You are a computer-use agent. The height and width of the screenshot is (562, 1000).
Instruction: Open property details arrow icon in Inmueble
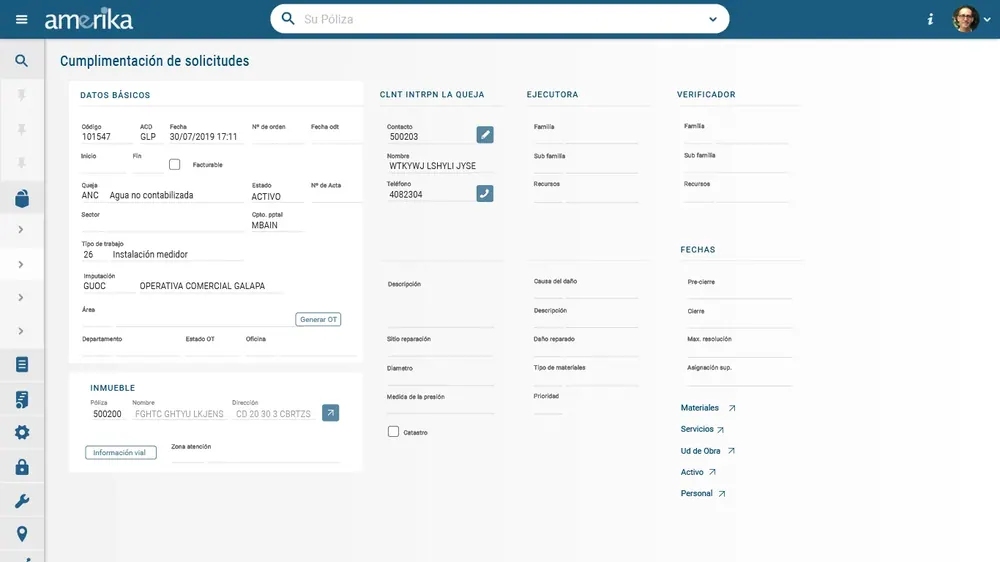point(330,413)
